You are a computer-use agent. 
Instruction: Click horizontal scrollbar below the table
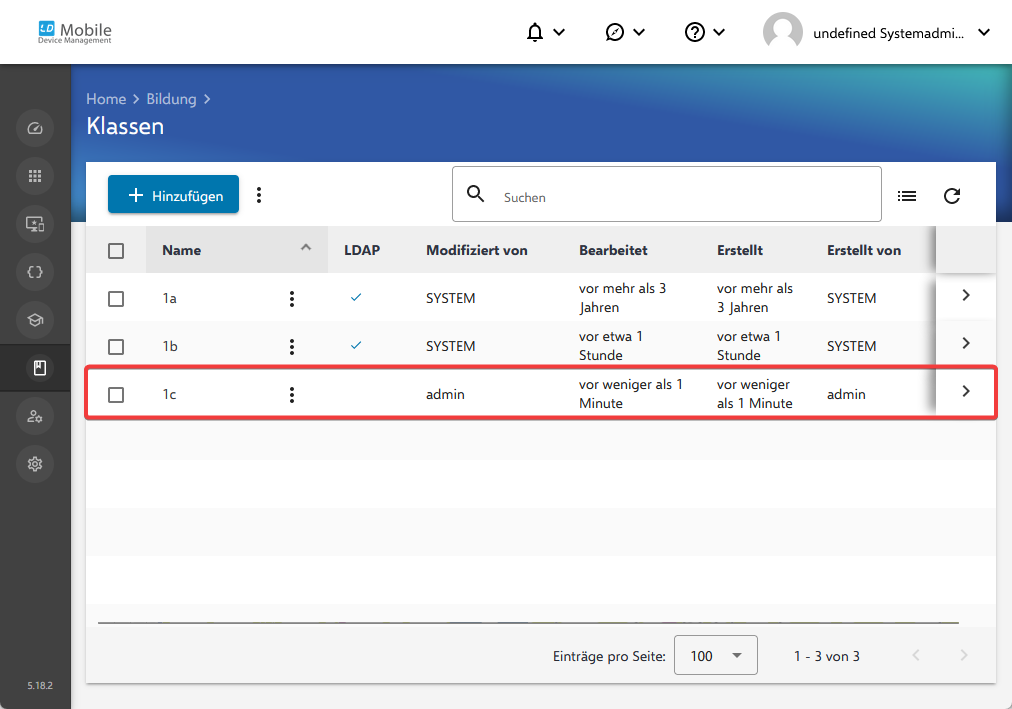(528, 623)
